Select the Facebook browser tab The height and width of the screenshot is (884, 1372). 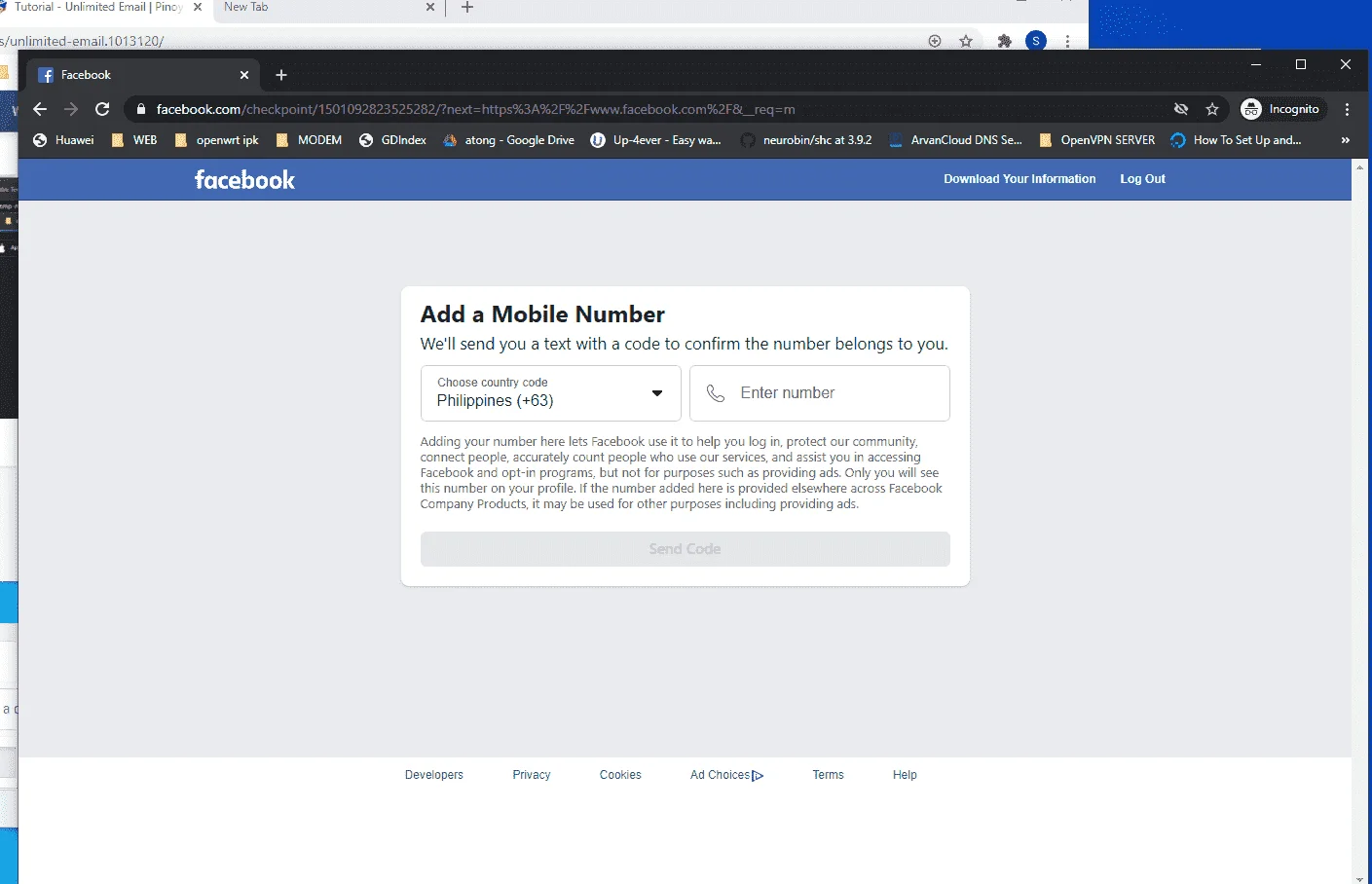(x=144, y=75)
